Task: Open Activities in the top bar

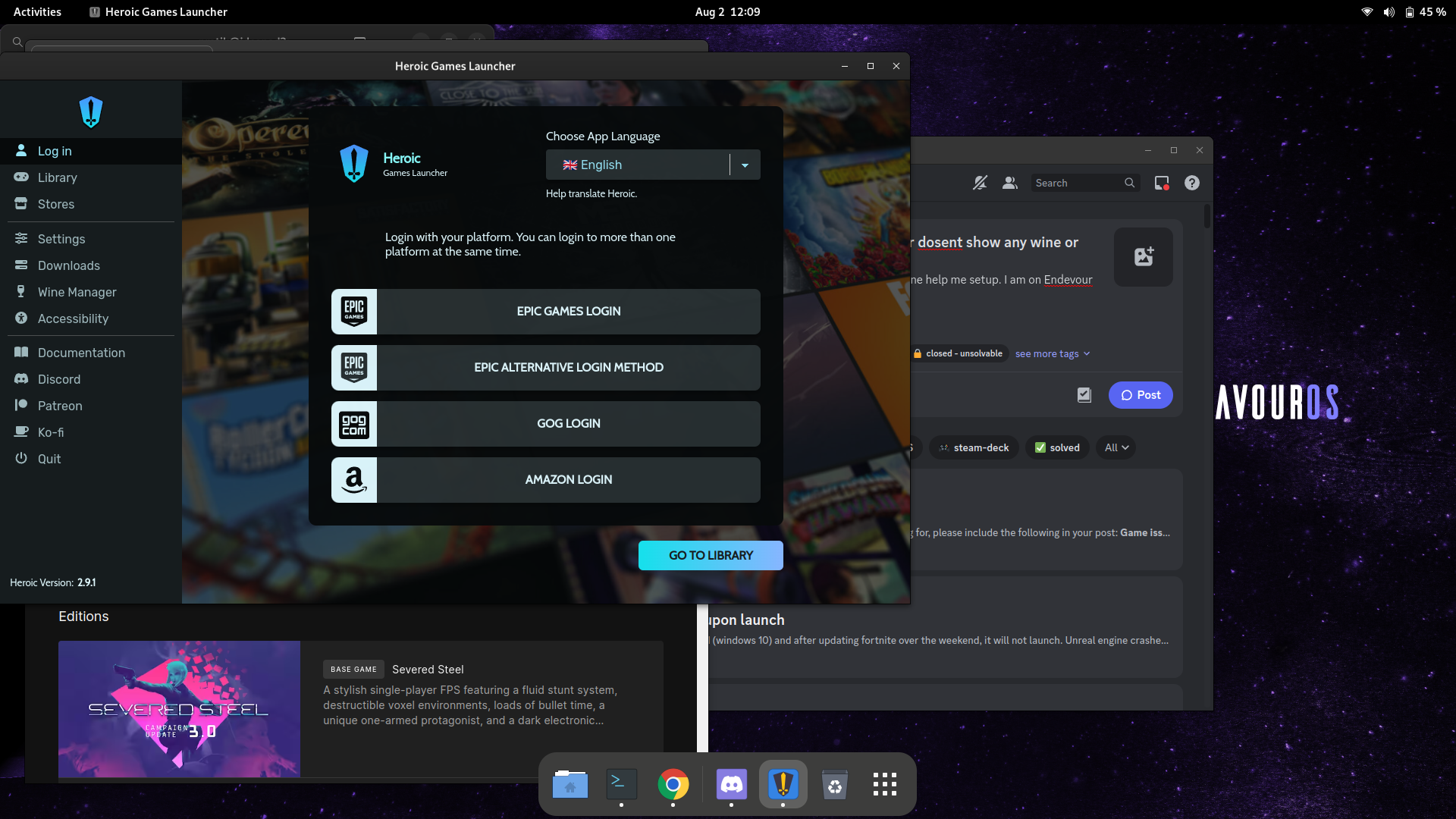Action: coord(36,11)
